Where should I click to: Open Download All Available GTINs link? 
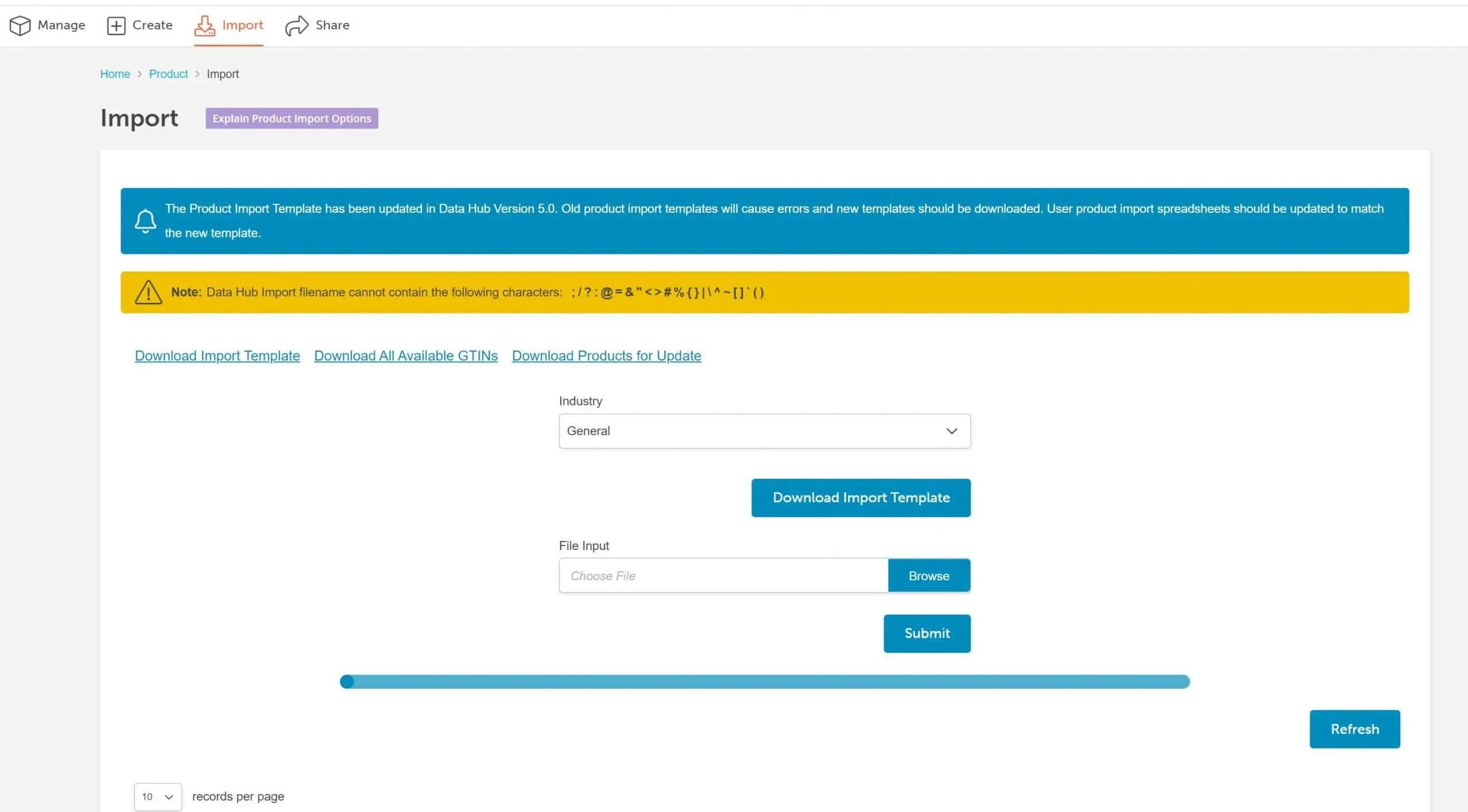point(405,356)
